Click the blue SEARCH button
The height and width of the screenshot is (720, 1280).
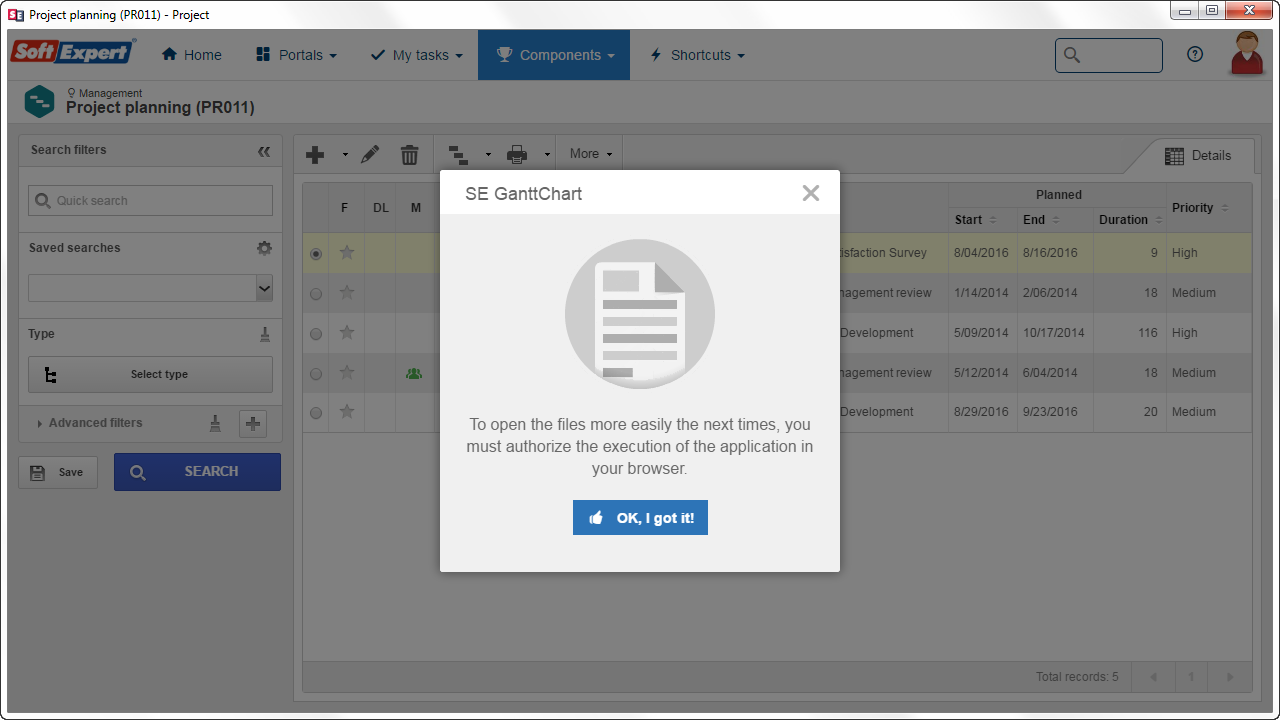pyautogui.click(x=197, y=472)
